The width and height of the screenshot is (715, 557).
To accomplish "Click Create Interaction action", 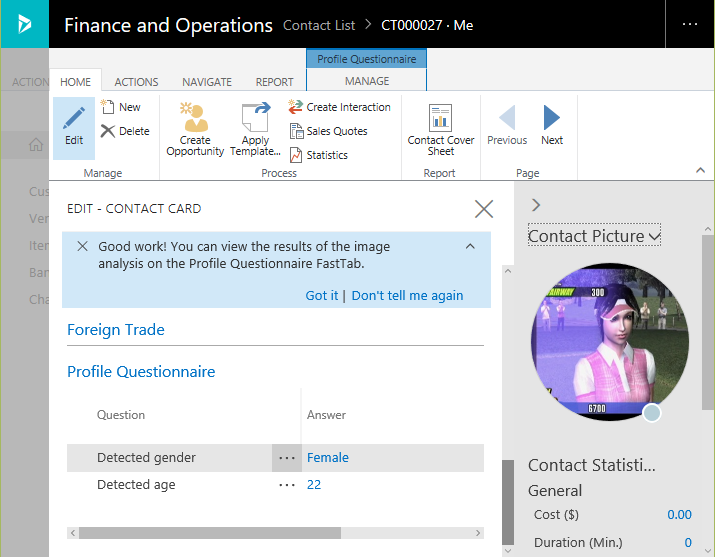I will pos(340,107).
